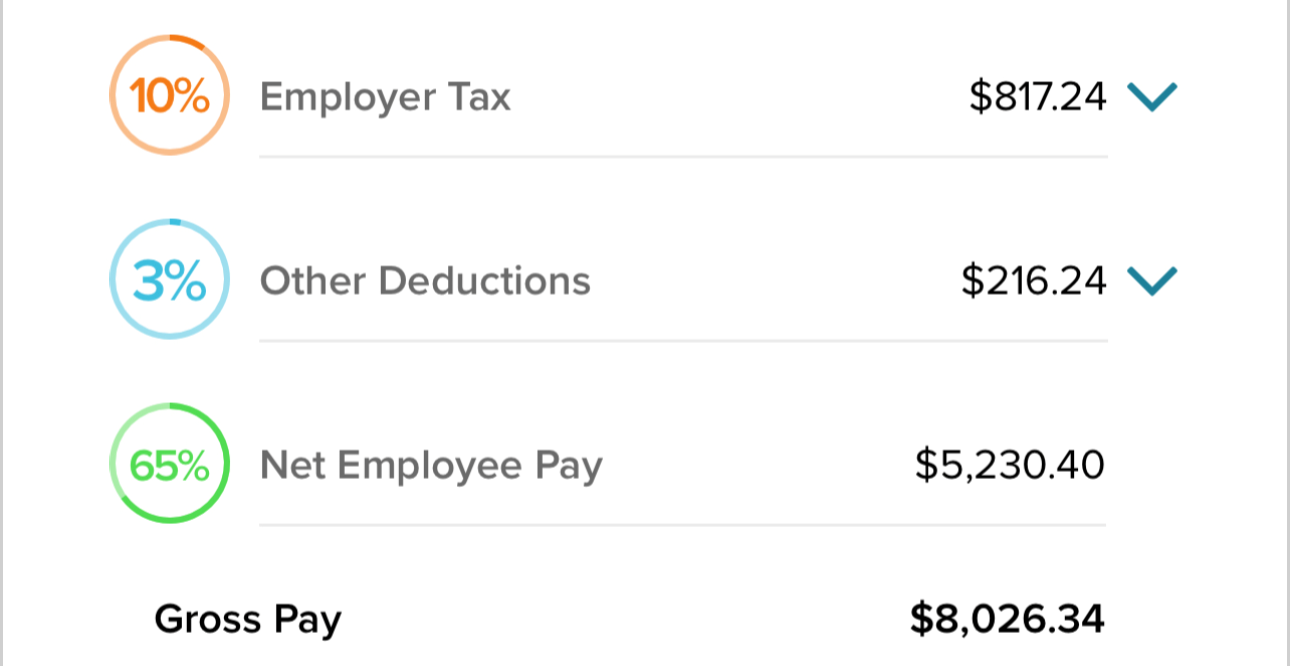Click the divider line under Other Deductions
The width and height of the screenshot is (1290, 666).
coord(682,341)
